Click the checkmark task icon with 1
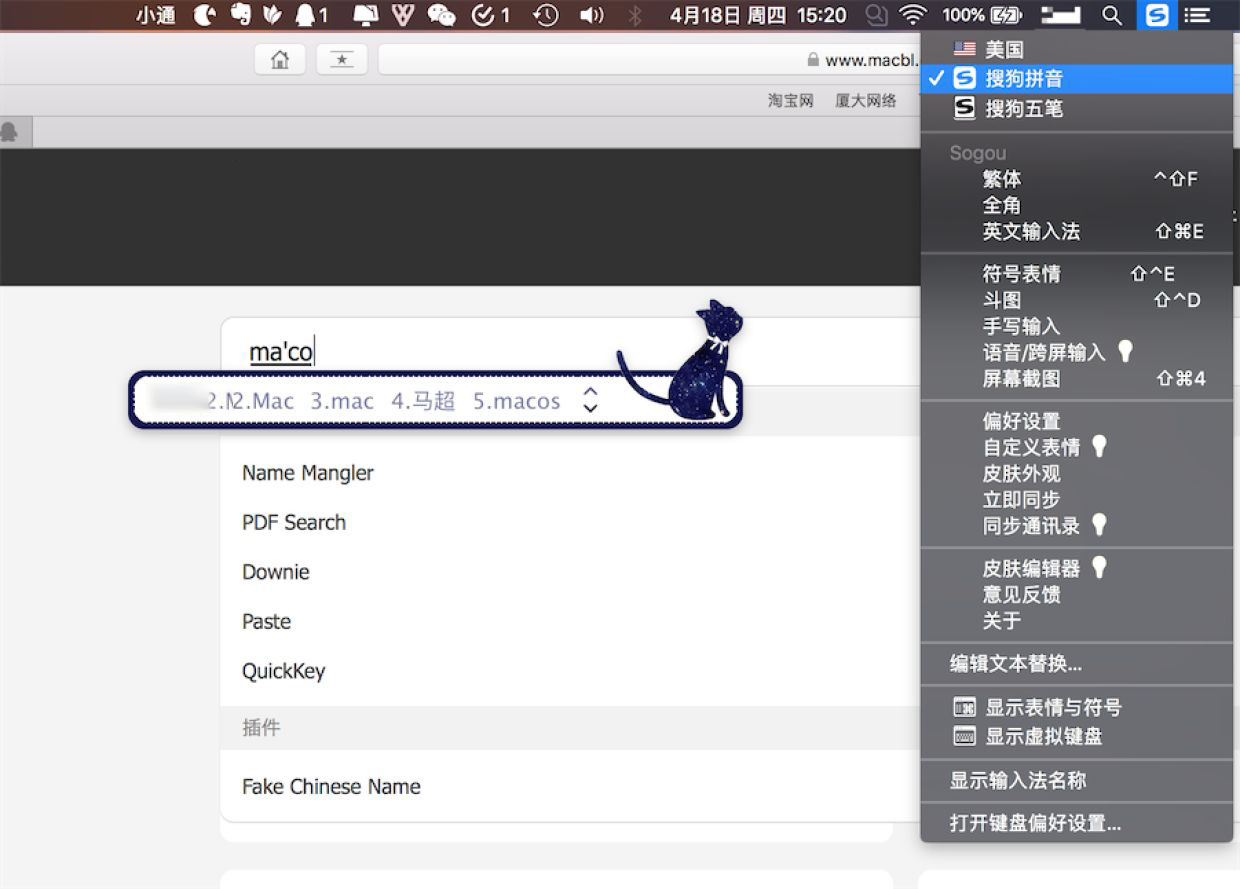The height and width of the screenshot is (889, 1240). 490,15
